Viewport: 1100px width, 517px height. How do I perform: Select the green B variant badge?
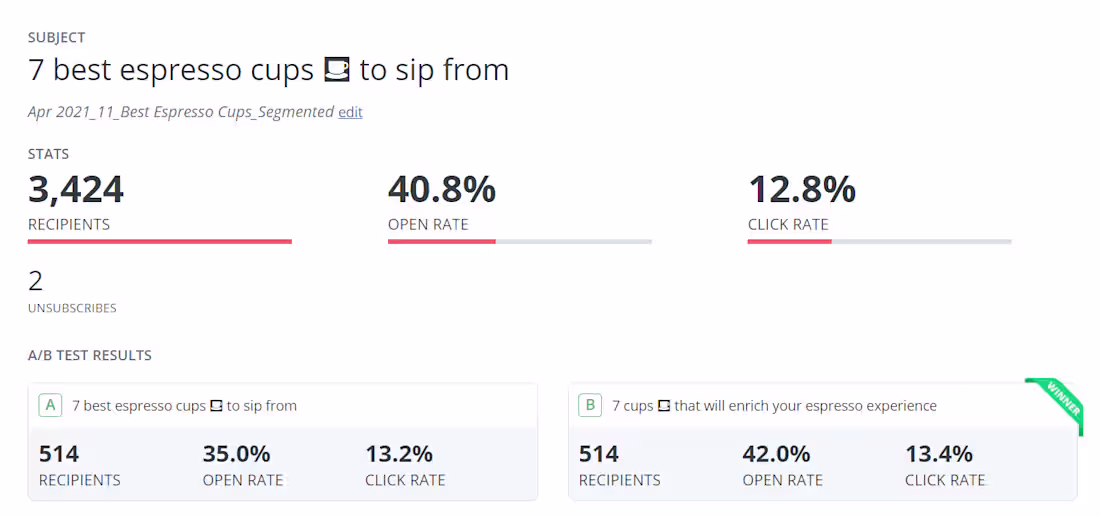pos(590,405)
